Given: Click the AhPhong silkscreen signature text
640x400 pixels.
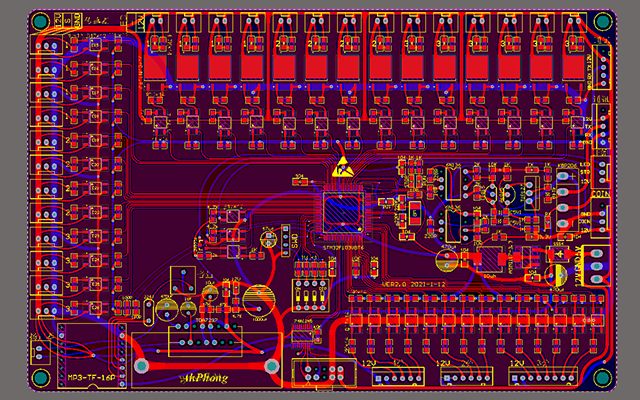Looking at the screenshot, I should point(204,378).
